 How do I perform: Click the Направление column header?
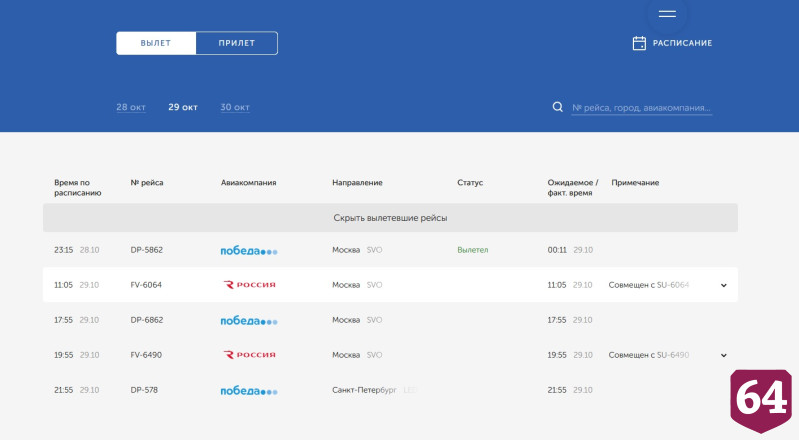click(357, 183)
